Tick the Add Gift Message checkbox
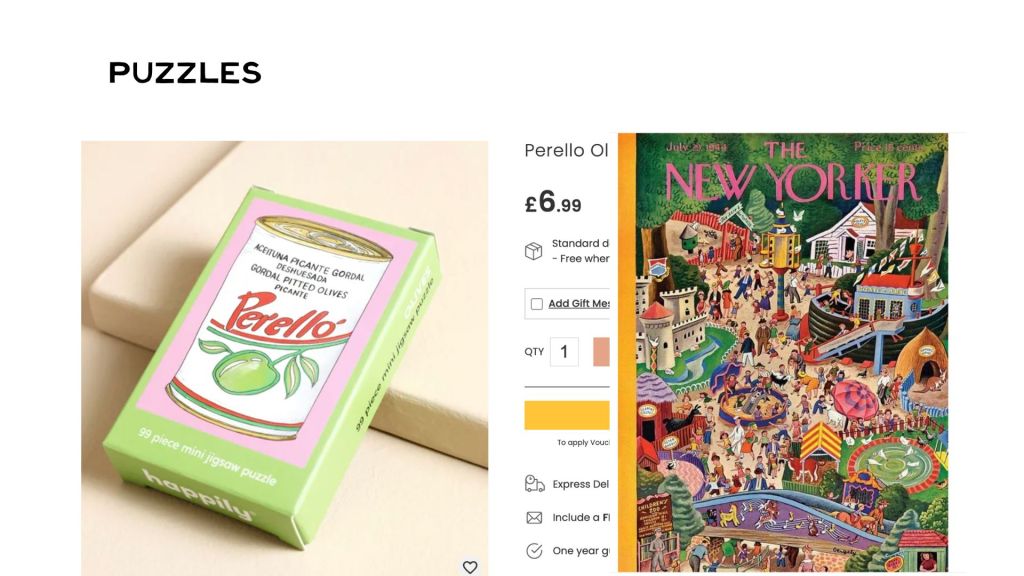 tap(537, 304)
